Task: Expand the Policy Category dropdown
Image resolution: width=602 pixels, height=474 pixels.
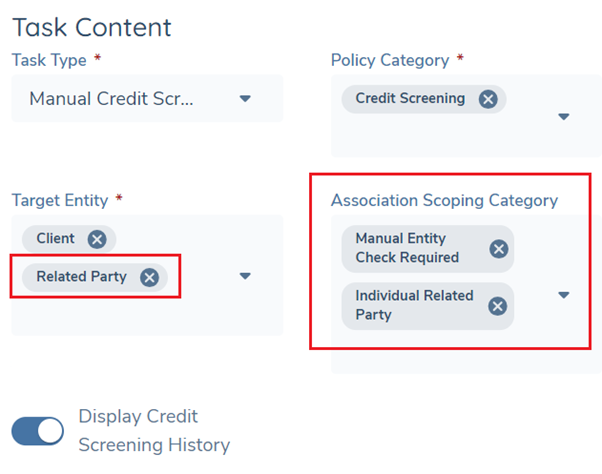Action: pos(563,117)
